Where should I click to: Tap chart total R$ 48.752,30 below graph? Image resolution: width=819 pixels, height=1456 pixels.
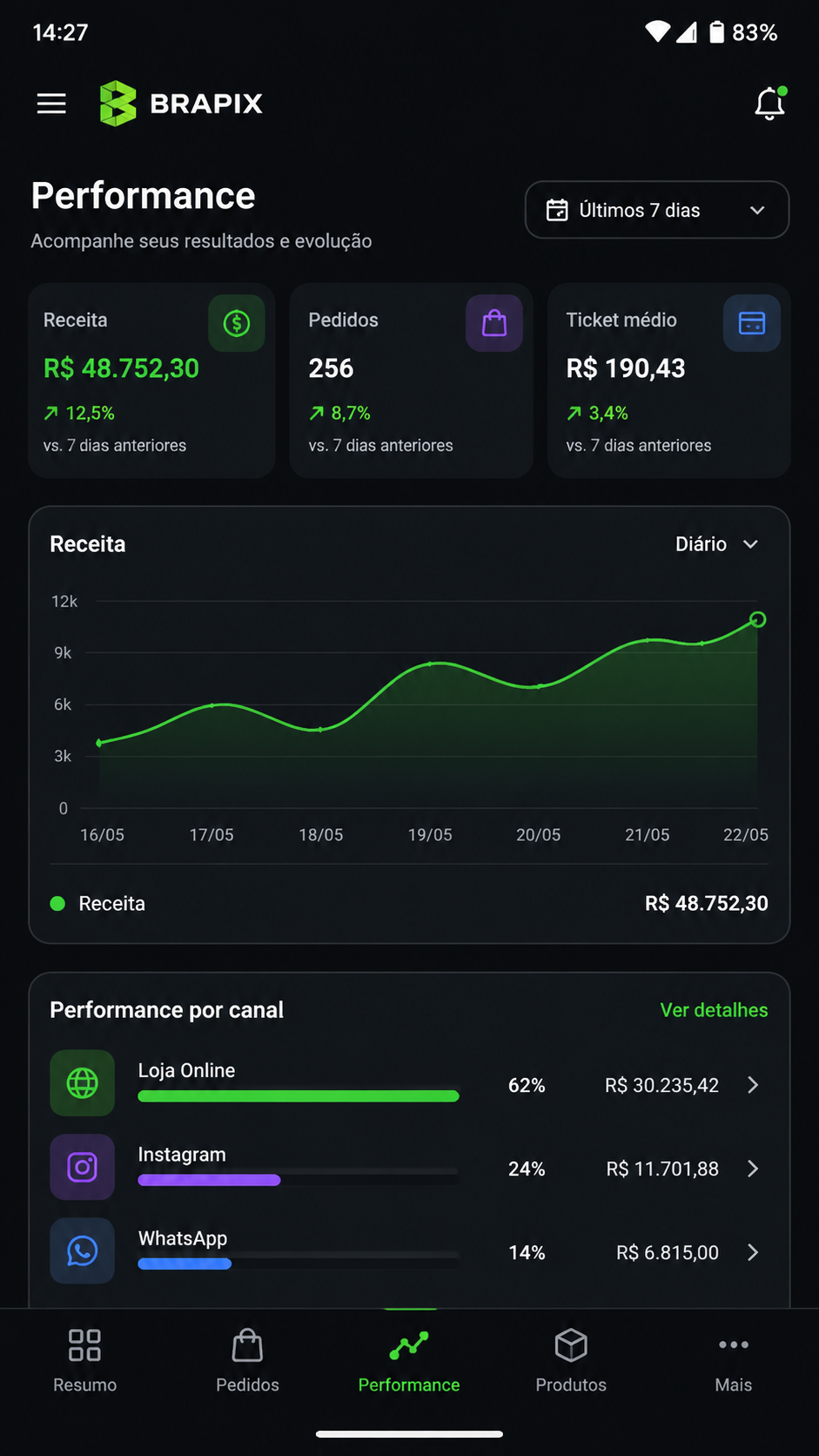[706, 903]
